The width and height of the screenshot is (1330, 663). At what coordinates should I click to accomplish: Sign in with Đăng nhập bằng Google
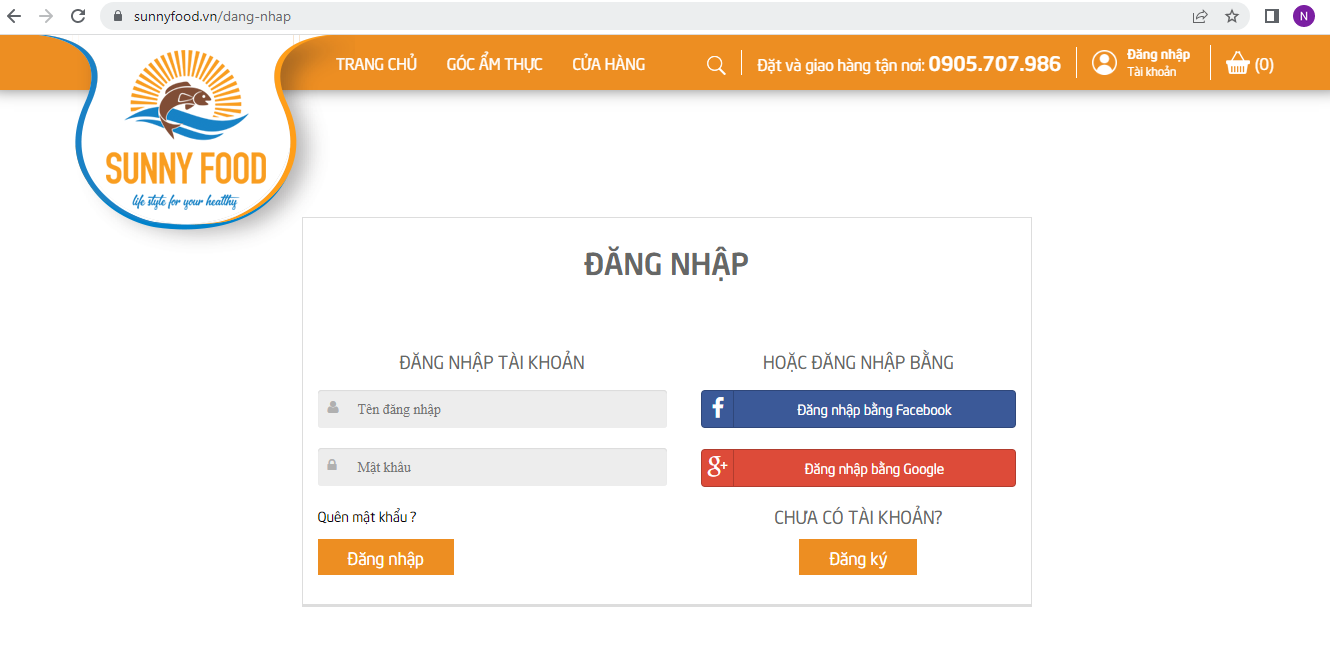[x=858, y=468]
